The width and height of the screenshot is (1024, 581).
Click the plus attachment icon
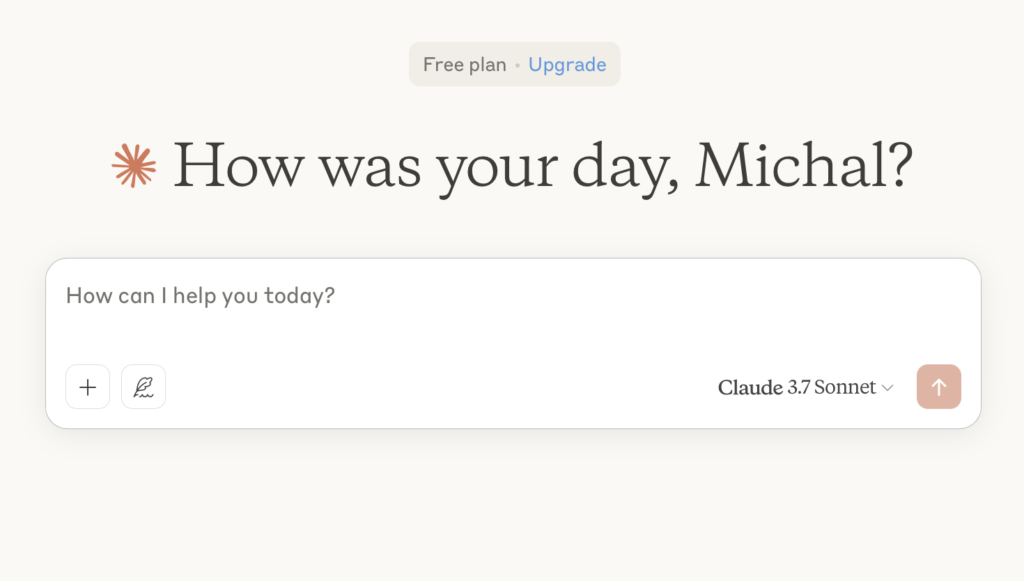[88, 386]
